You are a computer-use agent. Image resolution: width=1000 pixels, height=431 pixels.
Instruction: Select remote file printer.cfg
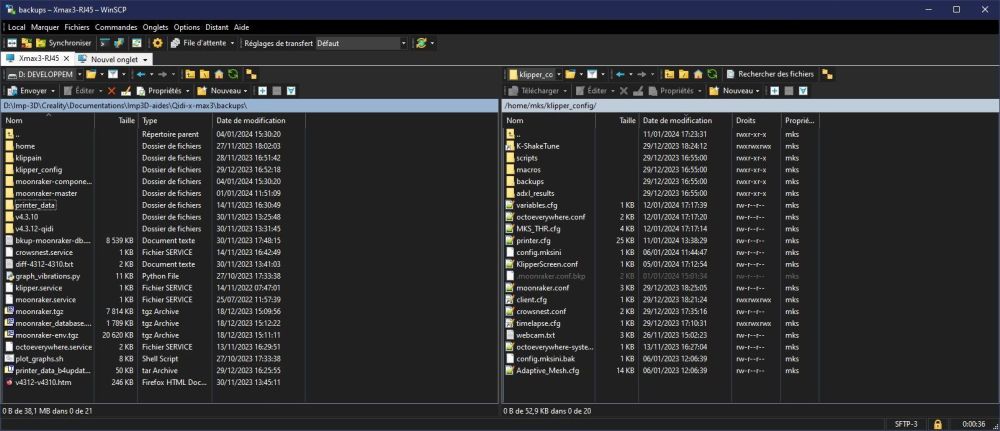click(x=533, y=240)
